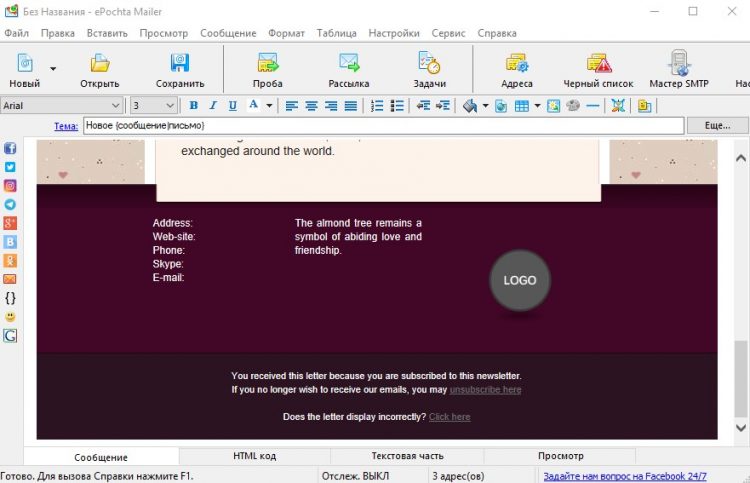Open the Настройки menu
Viewport: 750px width, 483px height.
click(x=394, y=33)
